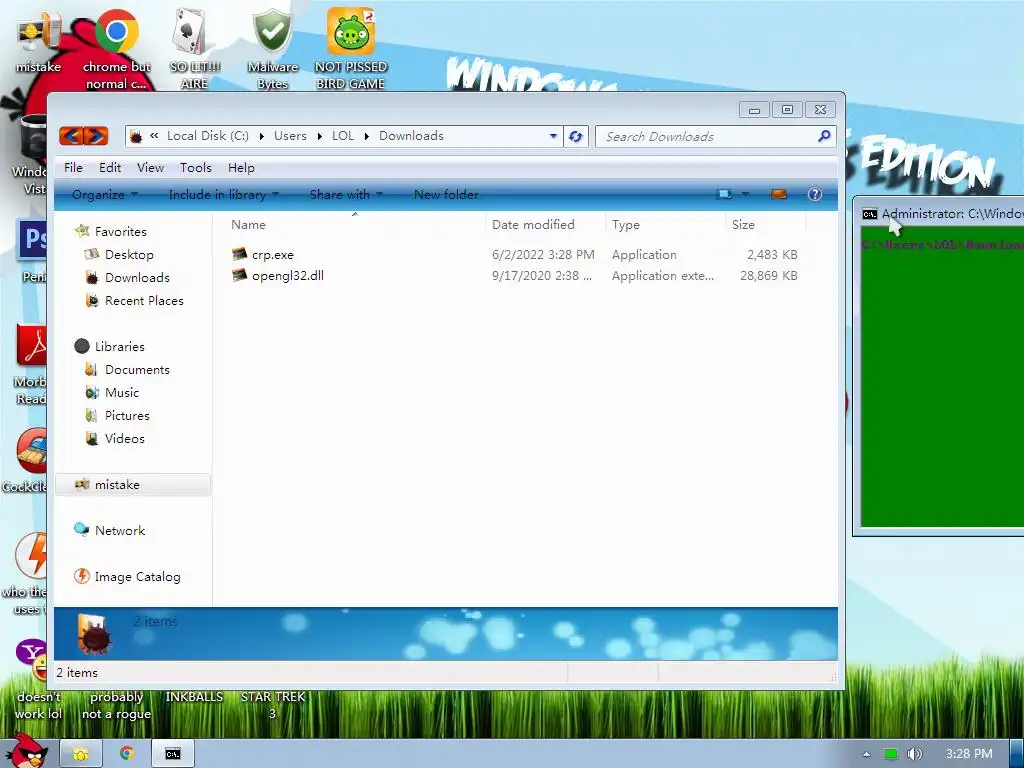Show hidden tray icons arrow
The height and width of the screenshot is (768, 1024).
coord(866,754)
